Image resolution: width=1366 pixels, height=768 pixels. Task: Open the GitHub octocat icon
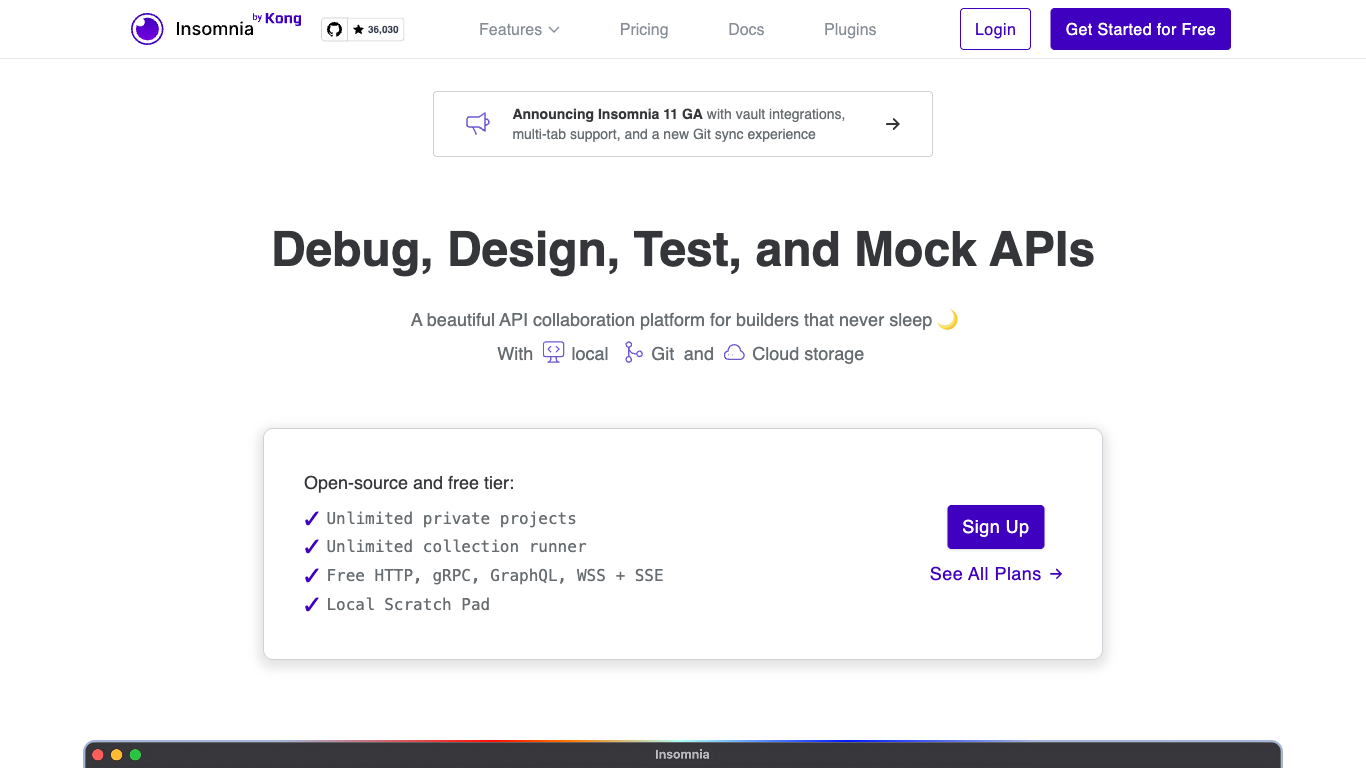pos(335,30)
